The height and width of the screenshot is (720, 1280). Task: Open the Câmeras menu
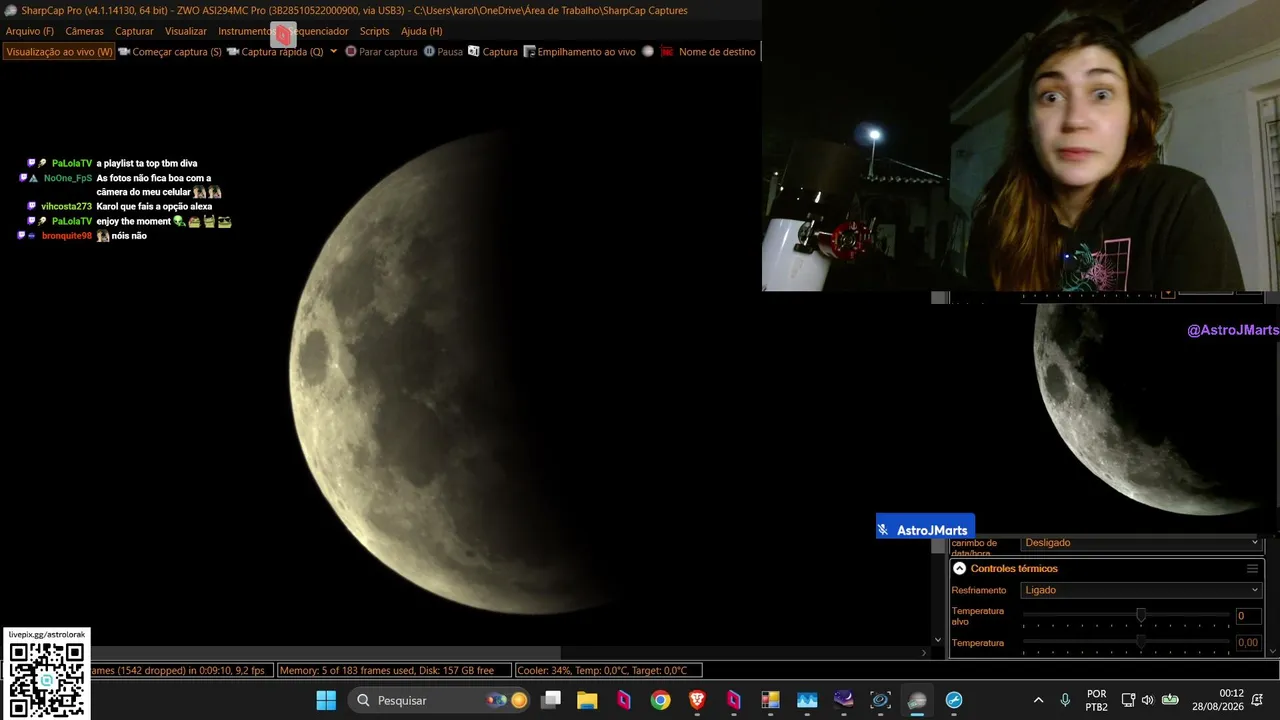84,31
